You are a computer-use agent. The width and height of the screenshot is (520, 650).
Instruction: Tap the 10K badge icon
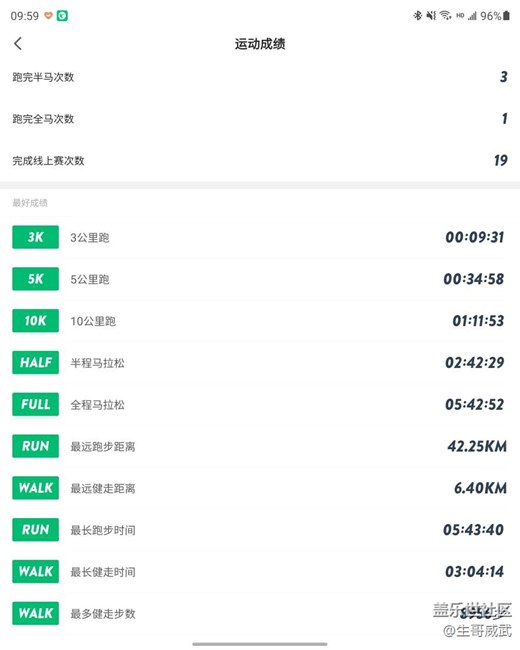(36, 320)
